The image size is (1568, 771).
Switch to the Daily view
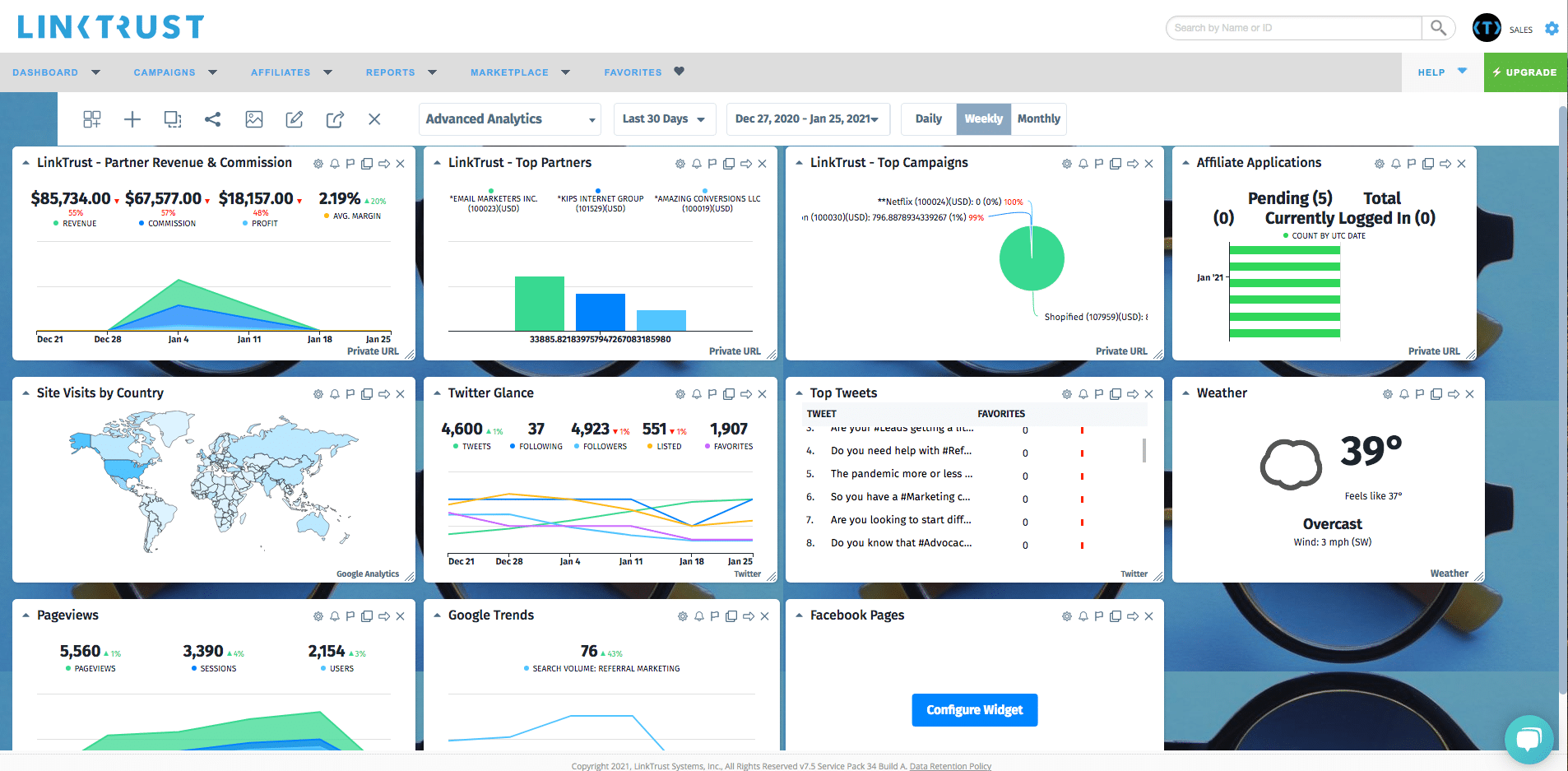click(x=928, y=118)
